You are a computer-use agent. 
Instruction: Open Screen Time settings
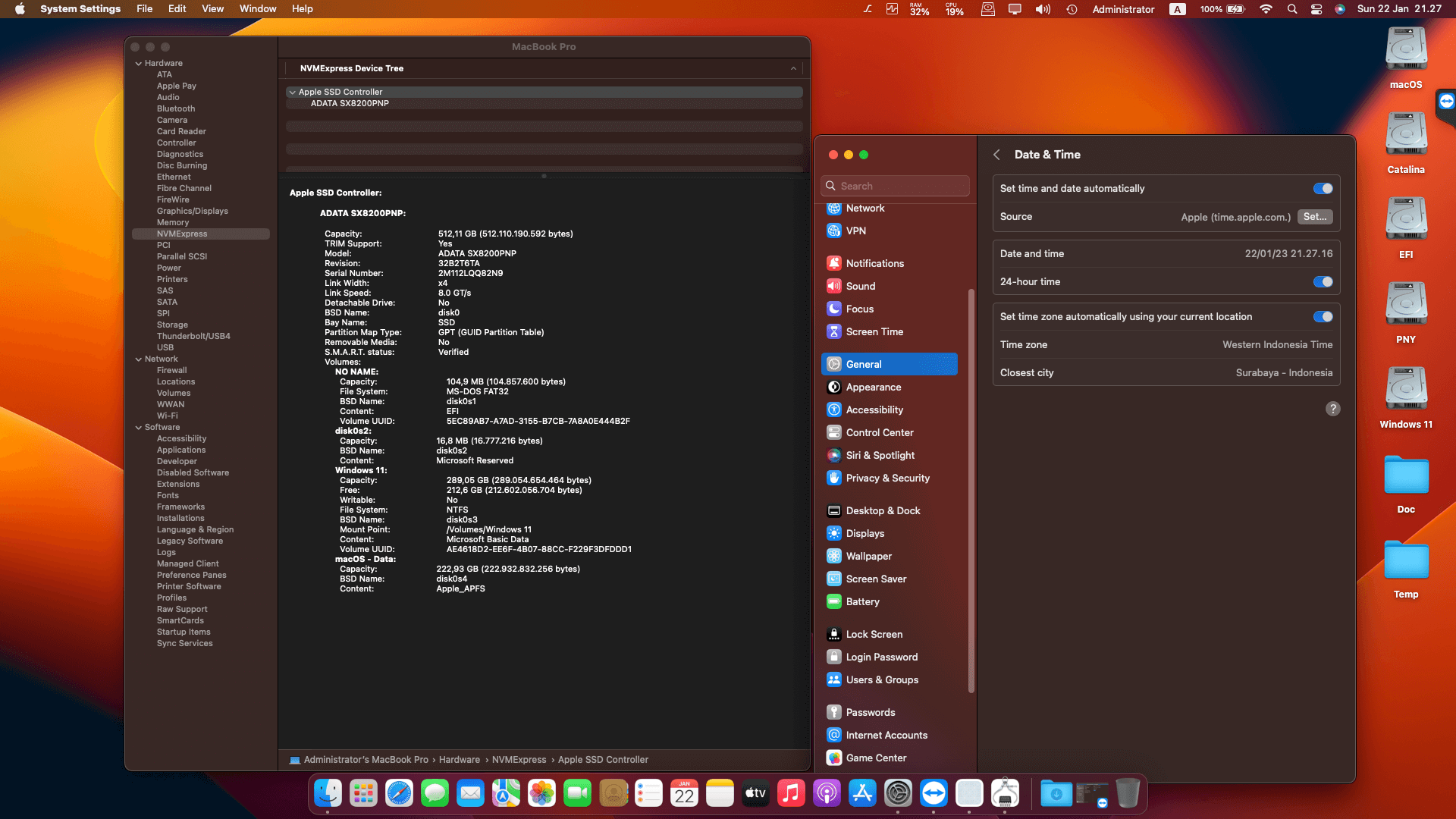pos(874,331)
